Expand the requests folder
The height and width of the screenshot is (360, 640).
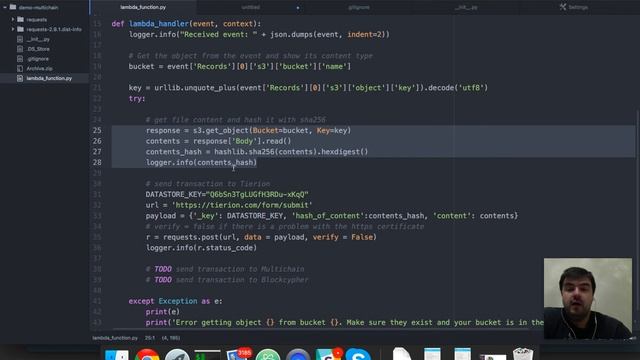point(13,19)
